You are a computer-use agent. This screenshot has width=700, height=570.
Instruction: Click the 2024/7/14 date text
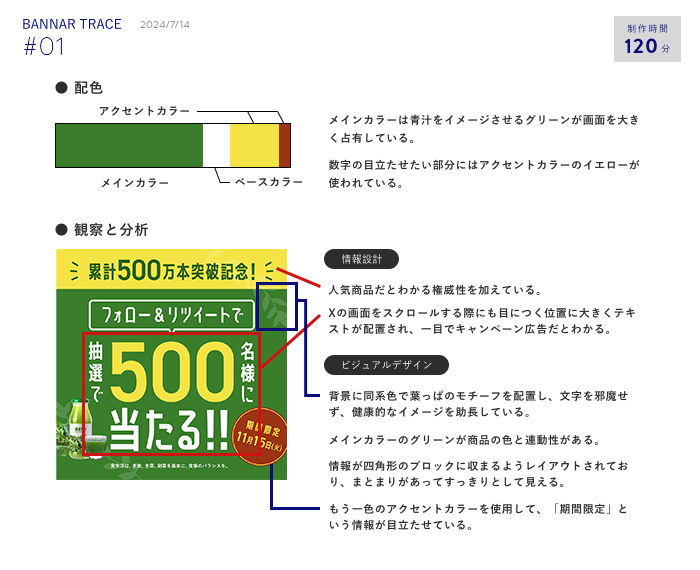pyautogui.click(x=165, y=24)
